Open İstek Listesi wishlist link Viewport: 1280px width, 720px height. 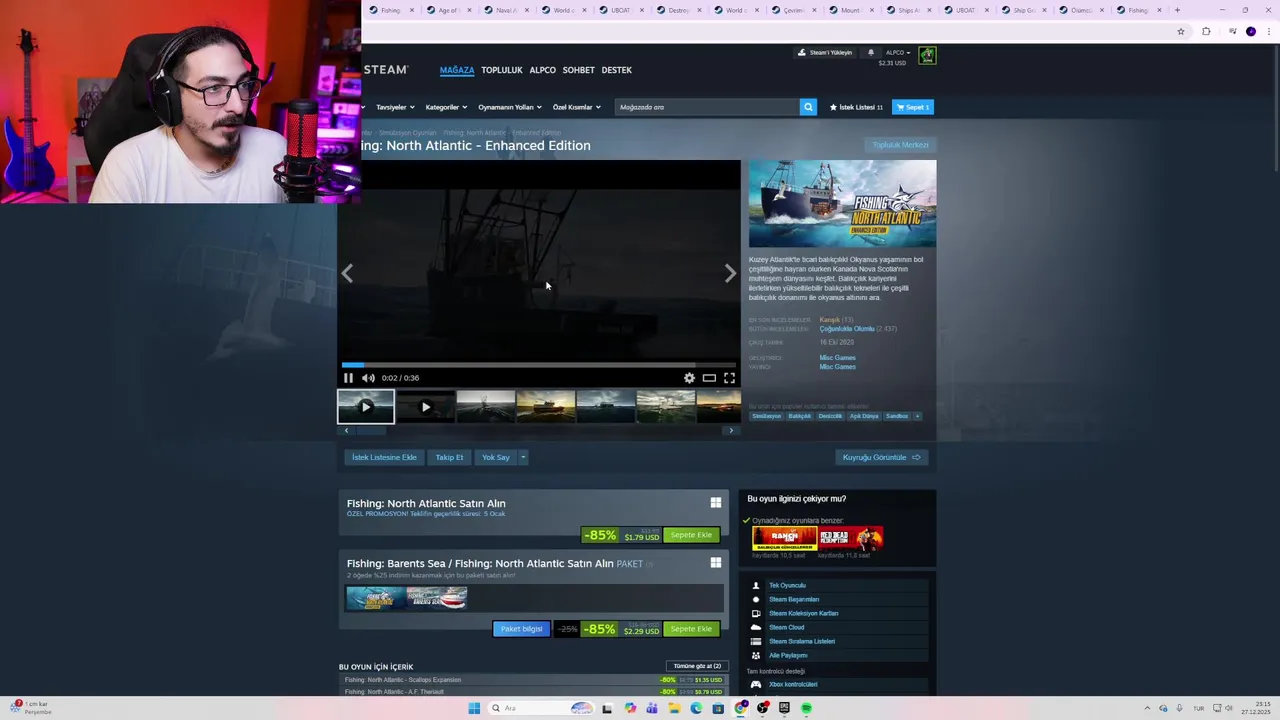[856, 107]
